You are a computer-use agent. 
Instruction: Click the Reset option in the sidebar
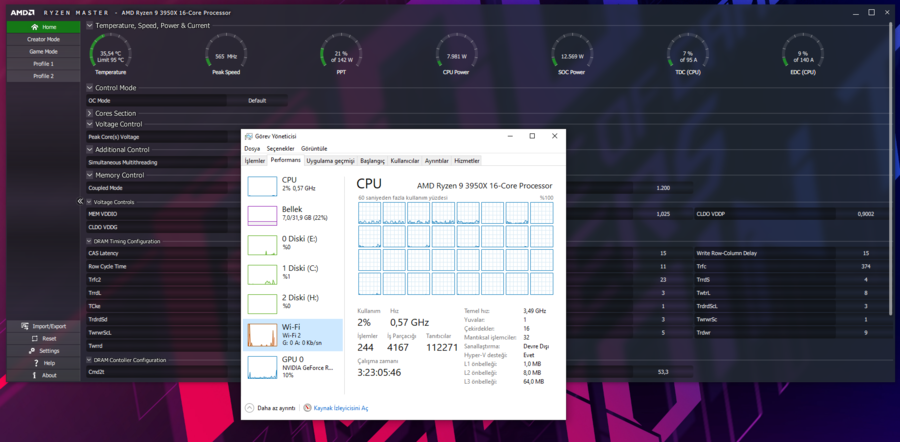[x=44, y=339]
